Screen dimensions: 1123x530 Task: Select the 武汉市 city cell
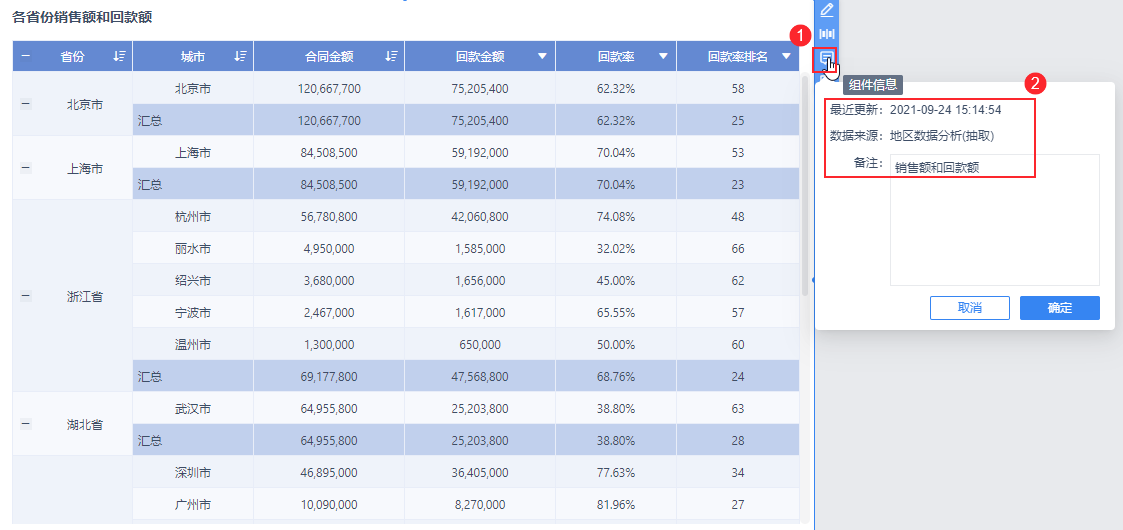coord(193,408)
